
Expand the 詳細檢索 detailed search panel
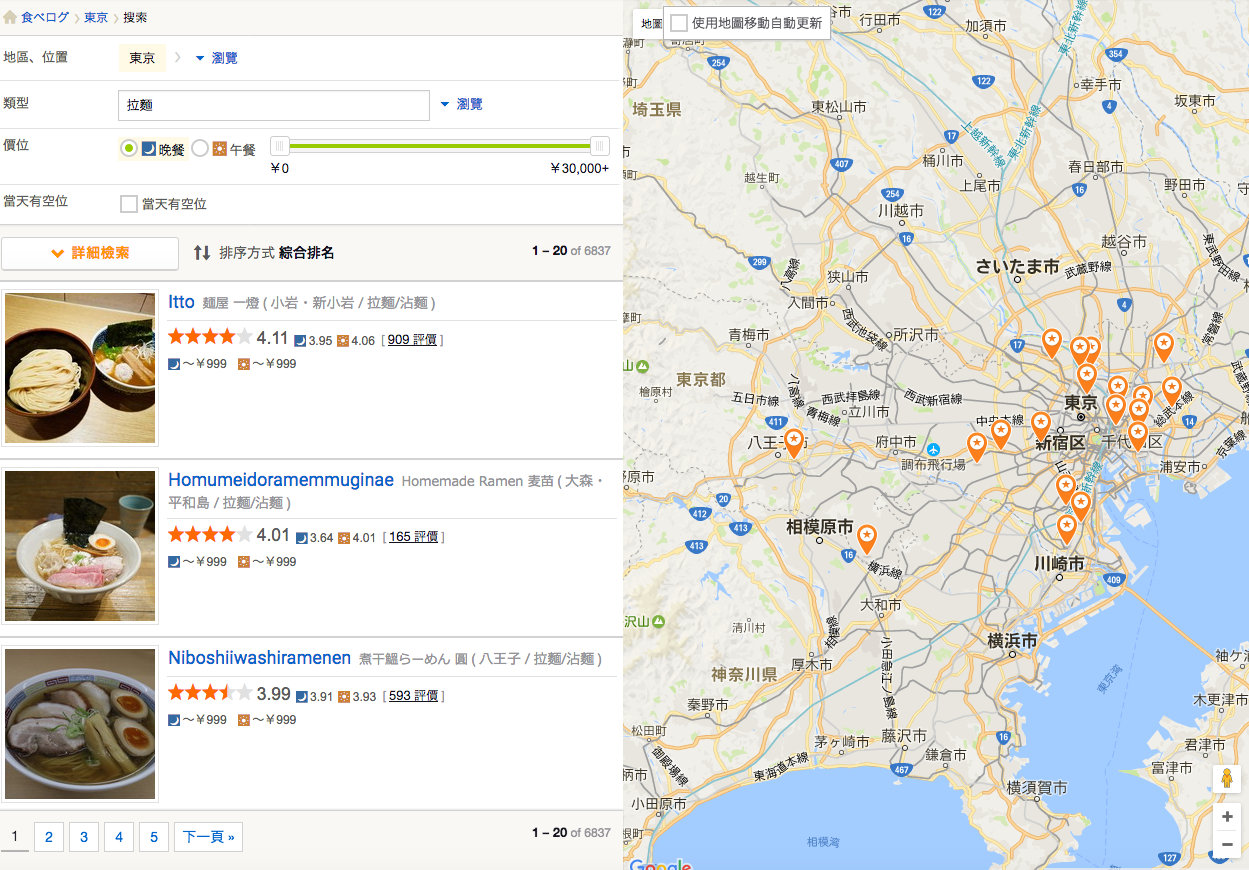point(90,253)
